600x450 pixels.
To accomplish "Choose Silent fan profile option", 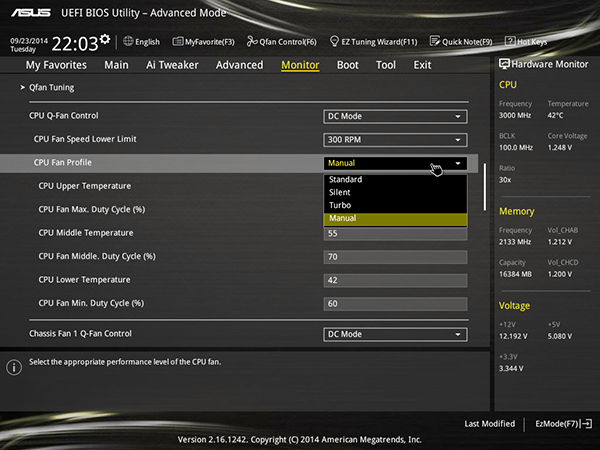I will (395, 192).
